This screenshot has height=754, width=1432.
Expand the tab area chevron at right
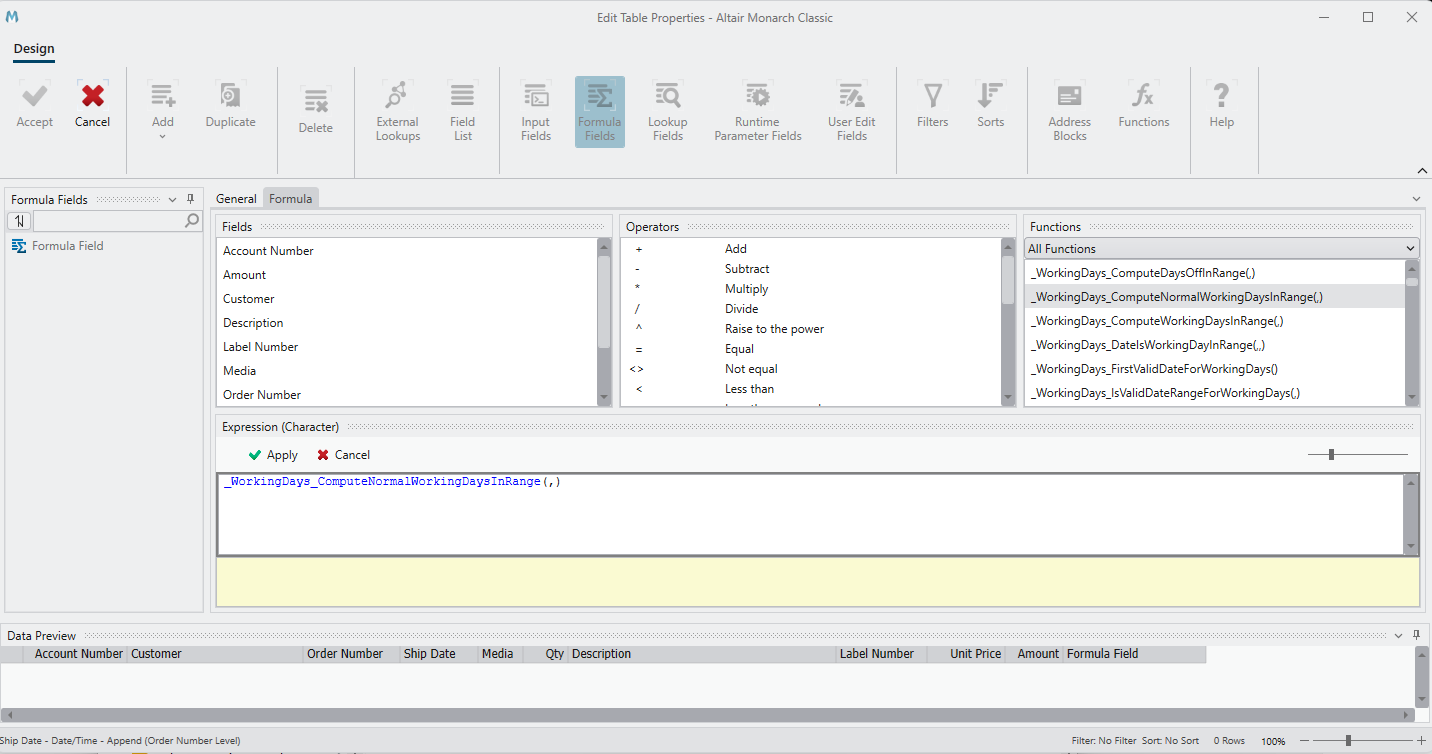coord(1416,199)
